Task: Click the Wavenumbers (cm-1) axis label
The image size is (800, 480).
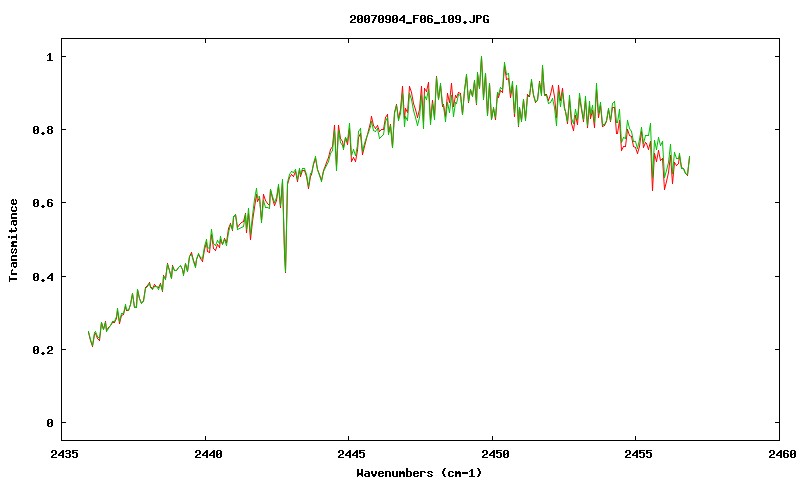Action: 419,473
